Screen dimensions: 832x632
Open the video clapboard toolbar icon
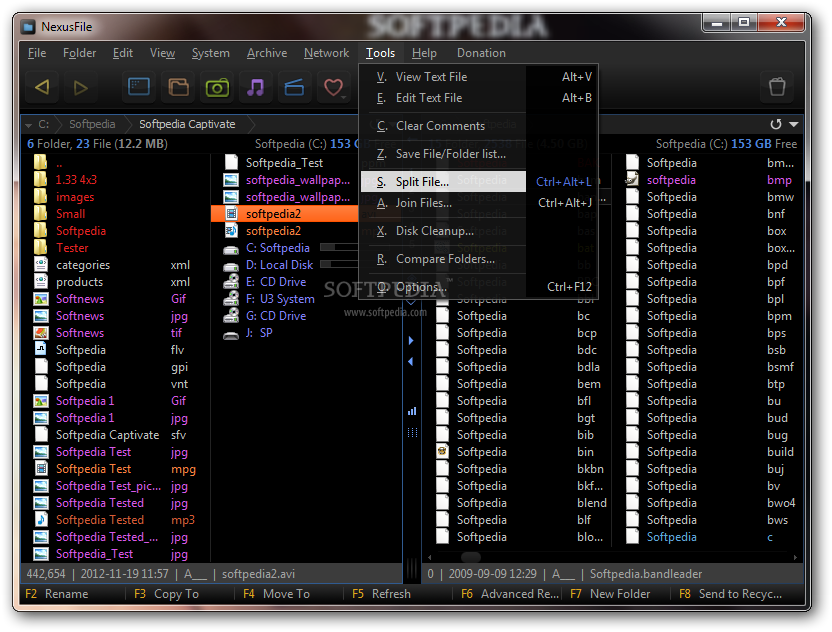[294, 87]
